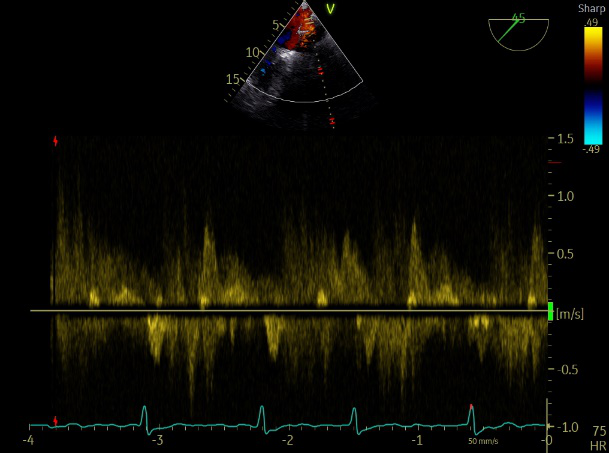Click the -1 second time axis marker

click(x=417, y=440)
